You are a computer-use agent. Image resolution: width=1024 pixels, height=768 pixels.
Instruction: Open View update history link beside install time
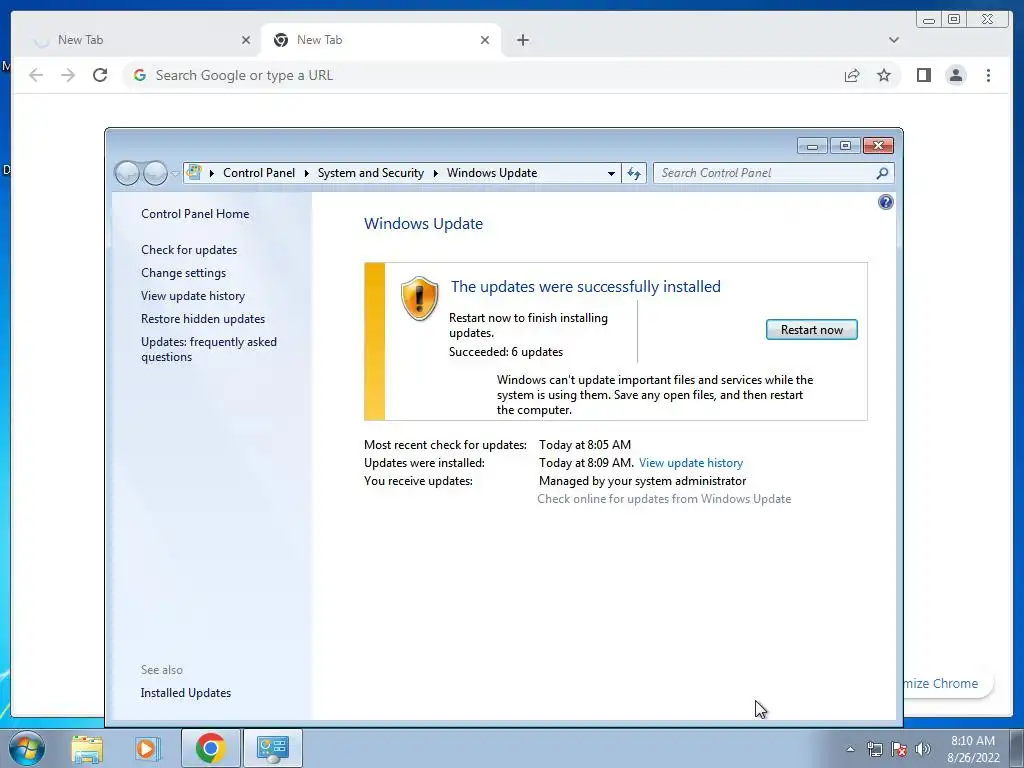[x=691, y=463]
